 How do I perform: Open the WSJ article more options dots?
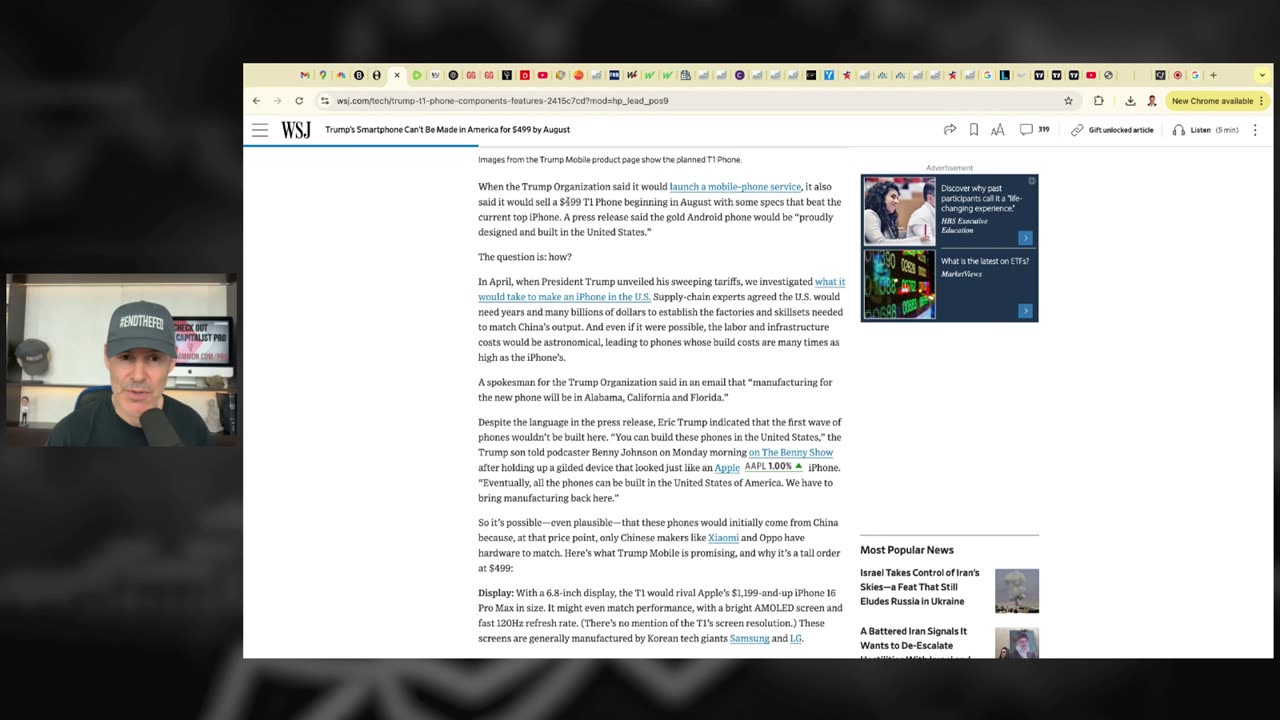(1255, 130)
